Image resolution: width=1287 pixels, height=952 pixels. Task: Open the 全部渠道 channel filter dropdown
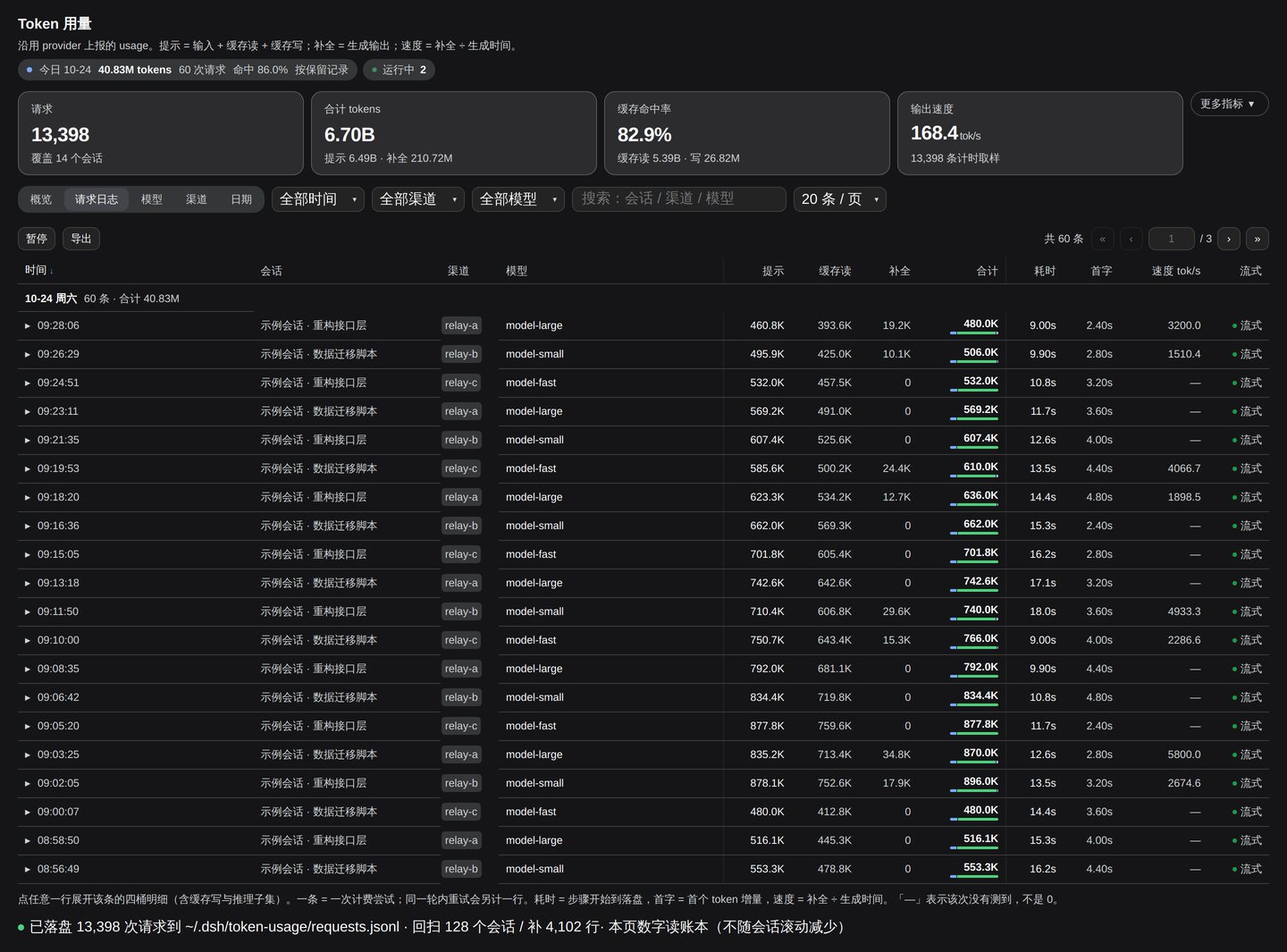(x=418, y=199)
